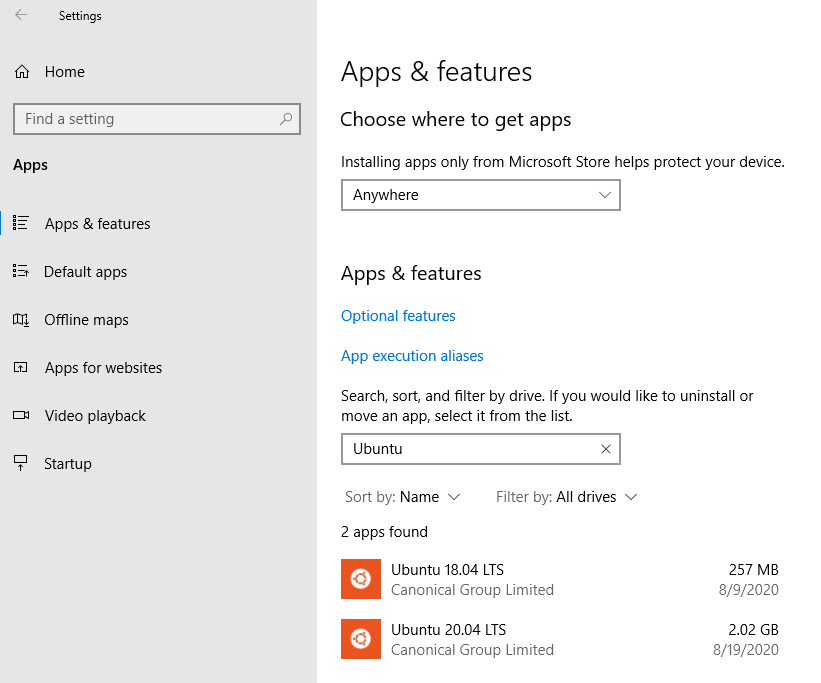Click the 8/9/2020 install date
The image size is (821, 683).
click(749, 590)
